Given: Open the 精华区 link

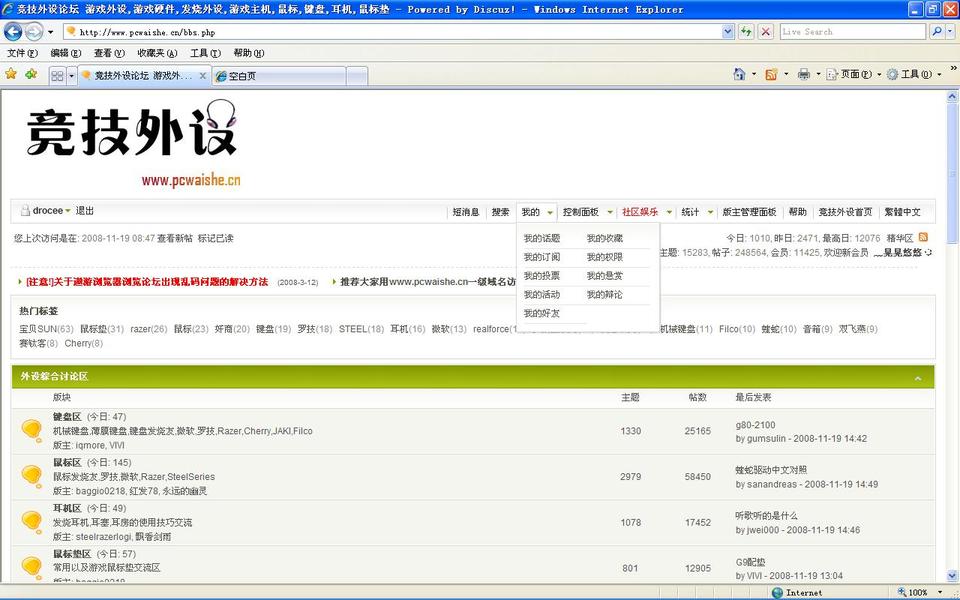Looking at the screenshot, I should [x=900, y=238].
